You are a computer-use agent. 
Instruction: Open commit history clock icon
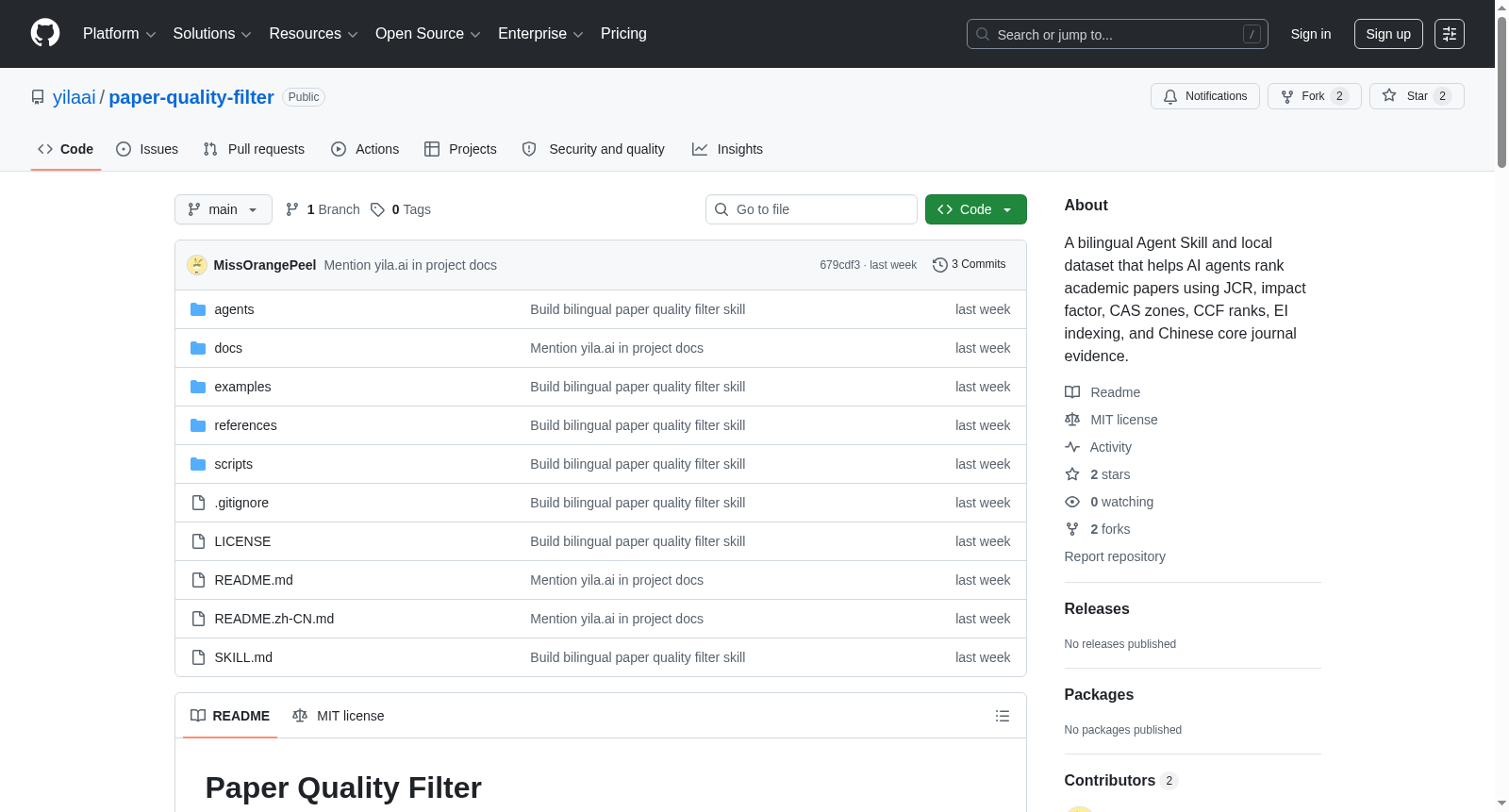click(939, 265)
